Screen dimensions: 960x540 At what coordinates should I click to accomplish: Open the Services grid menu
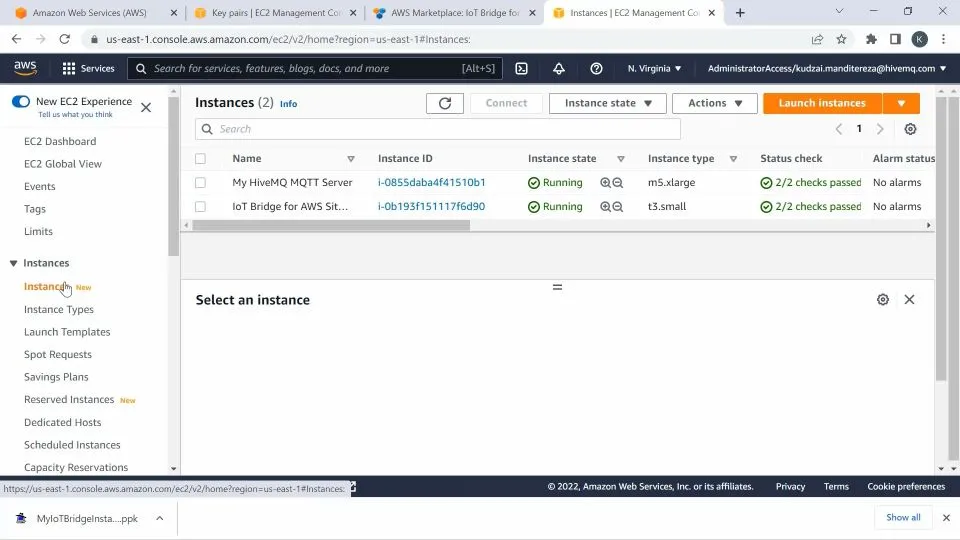click(x=88, y=69)
